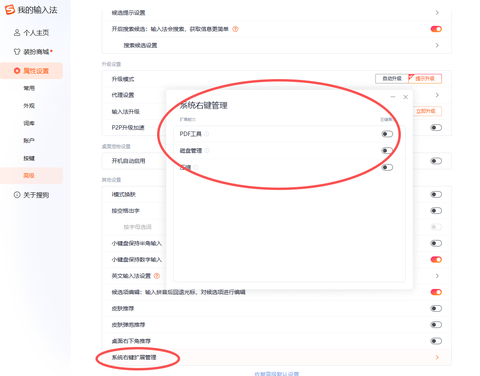480x376 pixels.
Task: Click the info icon beside 关于搜狗
Action: [17, 195]
